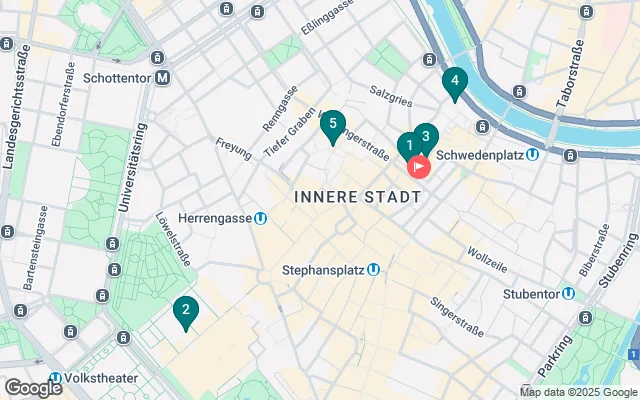Screen dimensions: 640x400
Task: Click the Stephansplatz U-Bahn icon
Action: tap(373, 270)
